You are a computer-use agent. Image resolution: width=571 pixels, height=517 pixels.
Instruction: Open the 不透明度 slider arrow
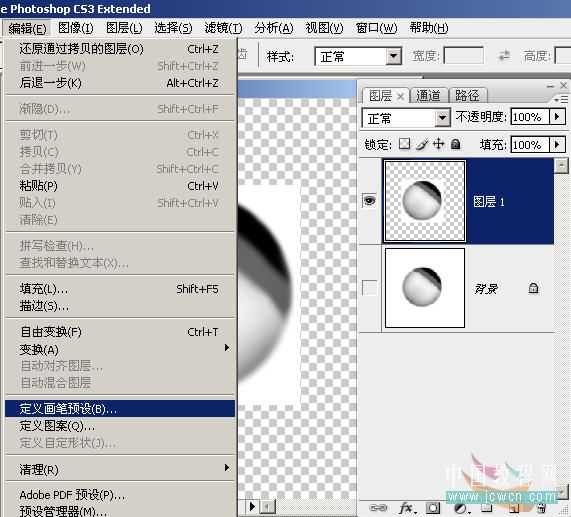pyautogui.click(x=557, y=117)
